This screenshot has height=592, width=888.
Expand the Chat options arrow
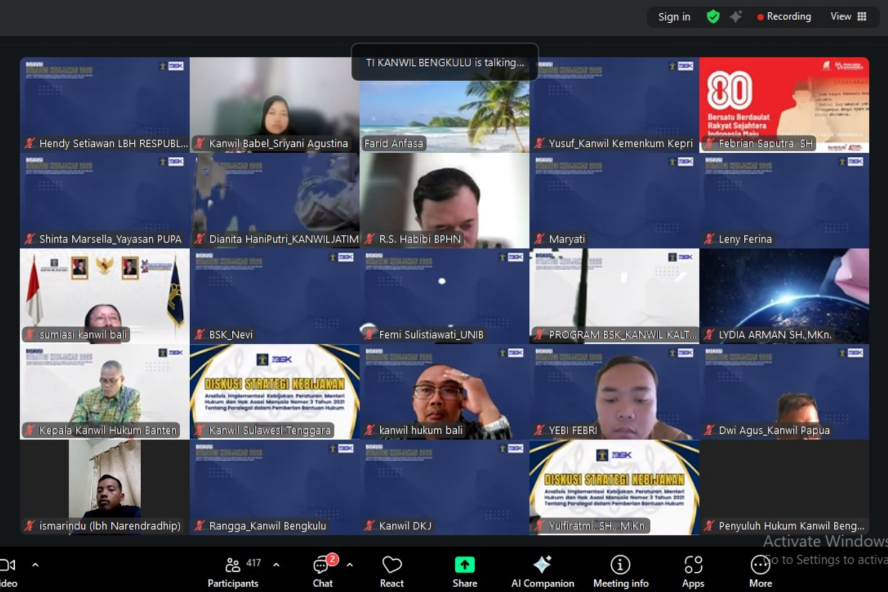pos(349,565)
